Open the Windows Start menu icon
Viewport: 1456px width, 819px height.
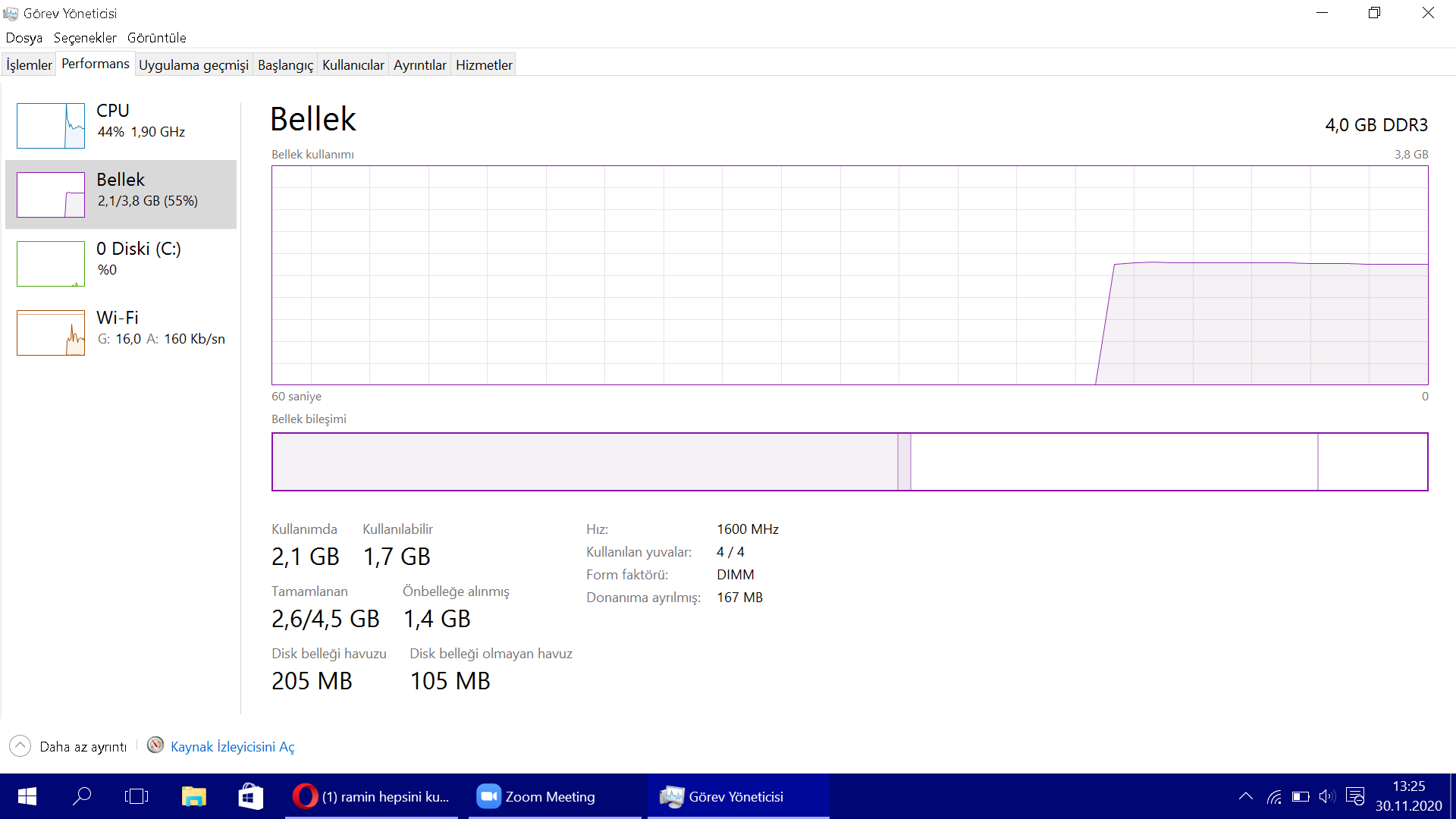coord(27,796)
